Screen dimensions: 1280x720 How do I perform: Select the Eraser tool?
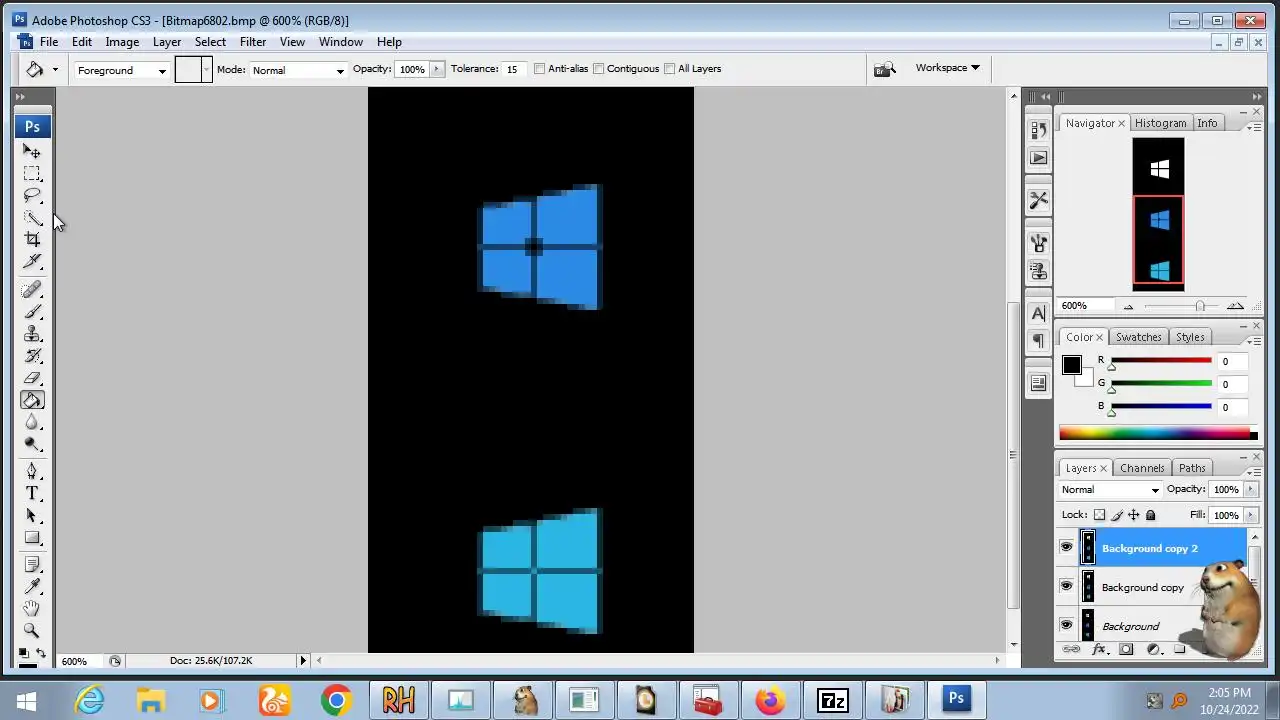point(32,378)
